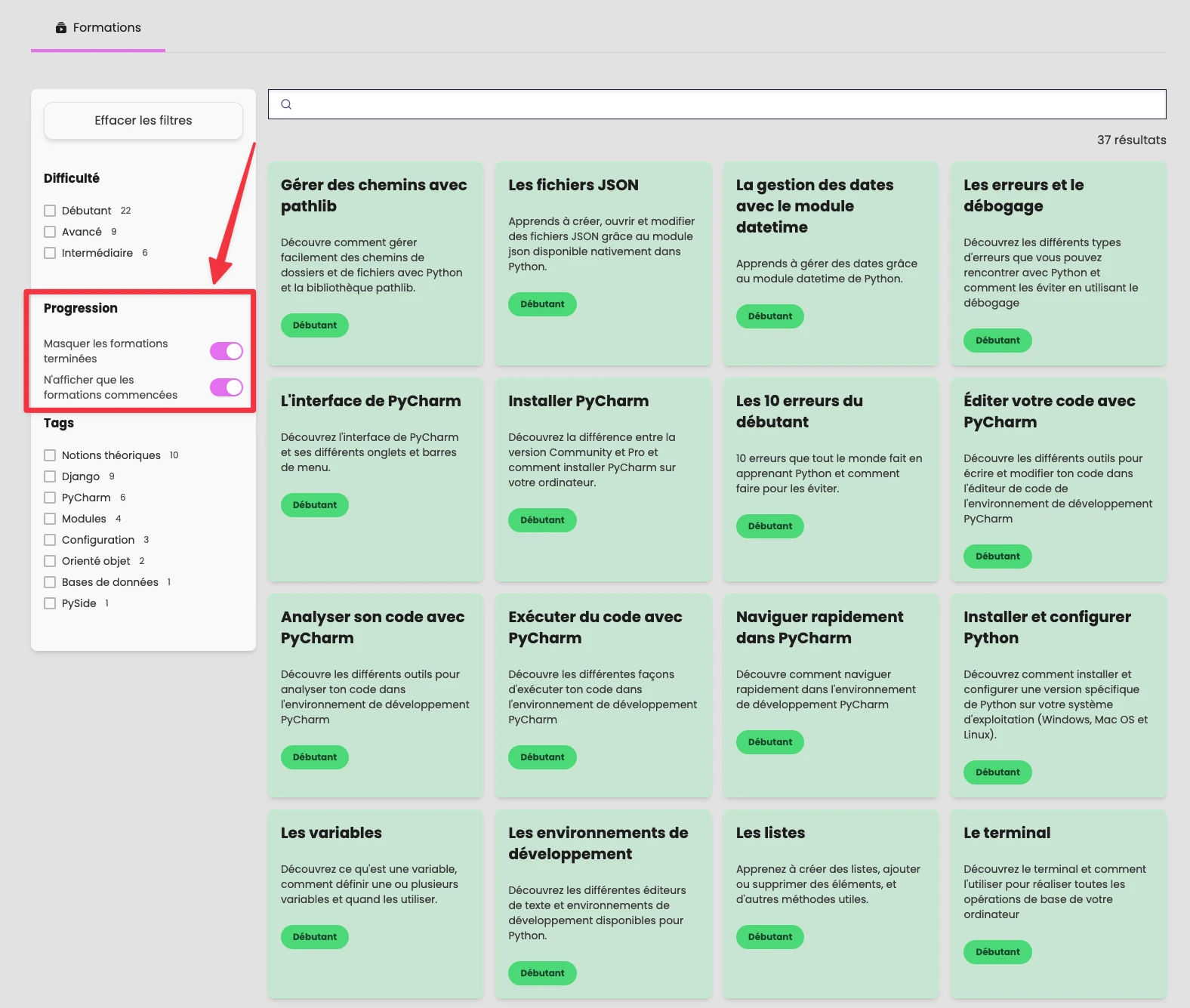Switch to the Formations tab
This screenshot has width=1190, height=1008.
(x=106, y=28)
